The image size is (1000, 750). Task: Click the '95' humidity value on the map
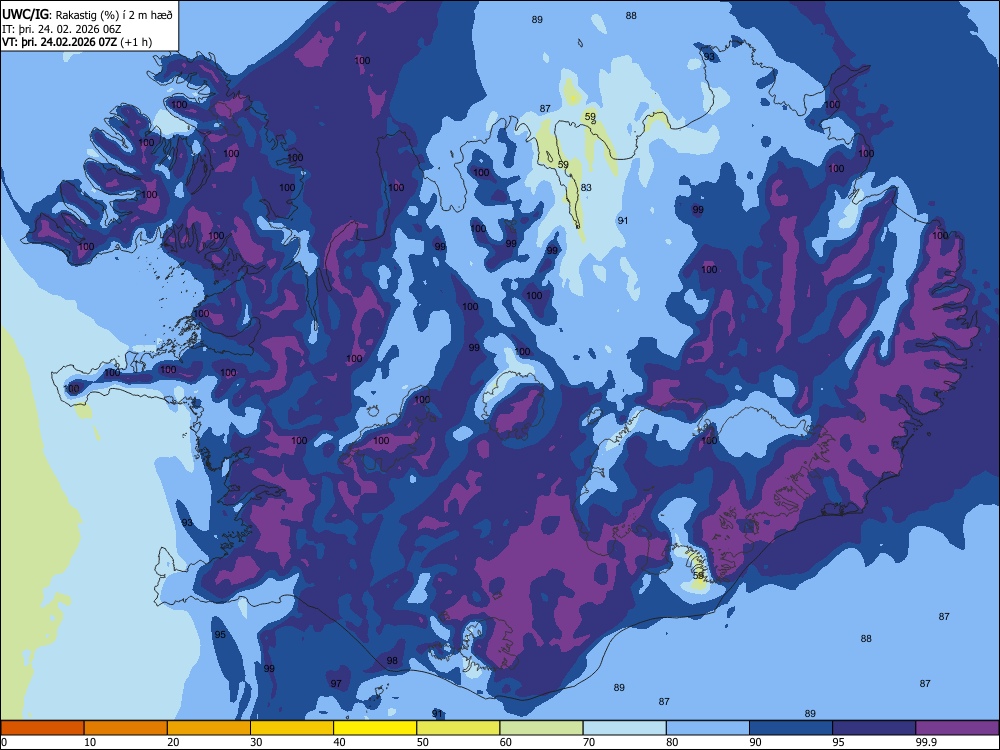(220, 635)
